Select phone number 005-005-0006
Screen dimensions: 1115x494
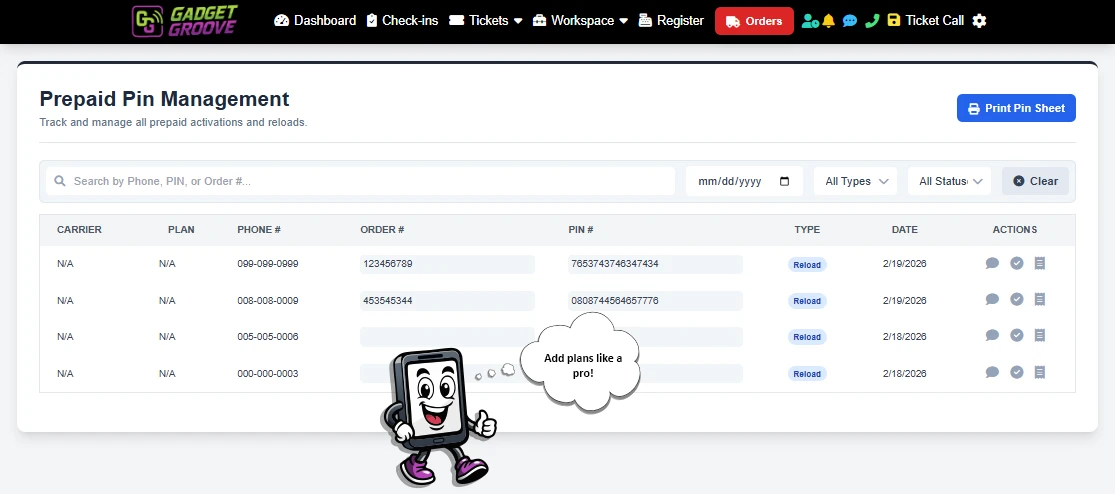267,337
